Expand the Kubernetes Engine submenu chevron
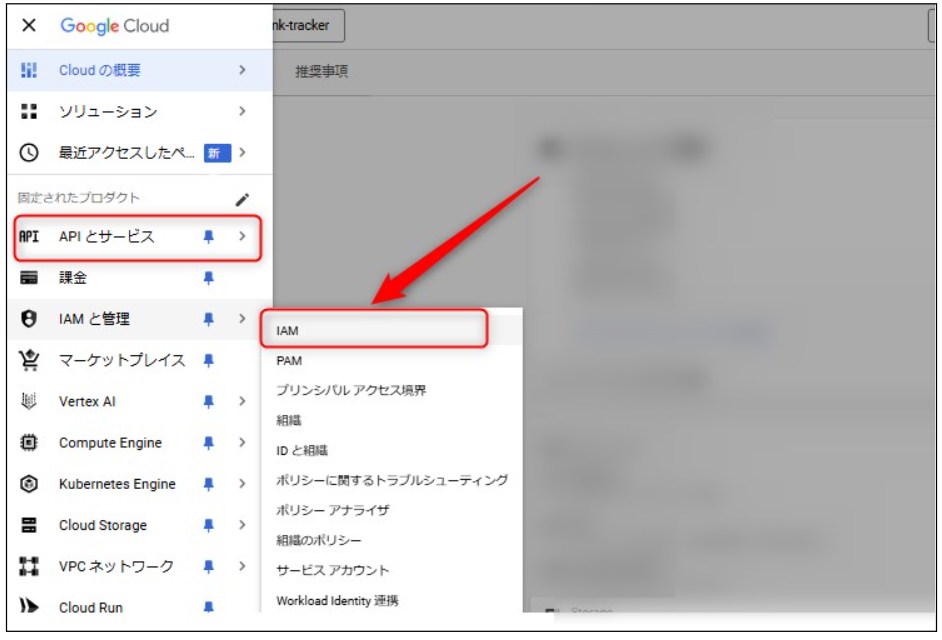 (242, 484)
